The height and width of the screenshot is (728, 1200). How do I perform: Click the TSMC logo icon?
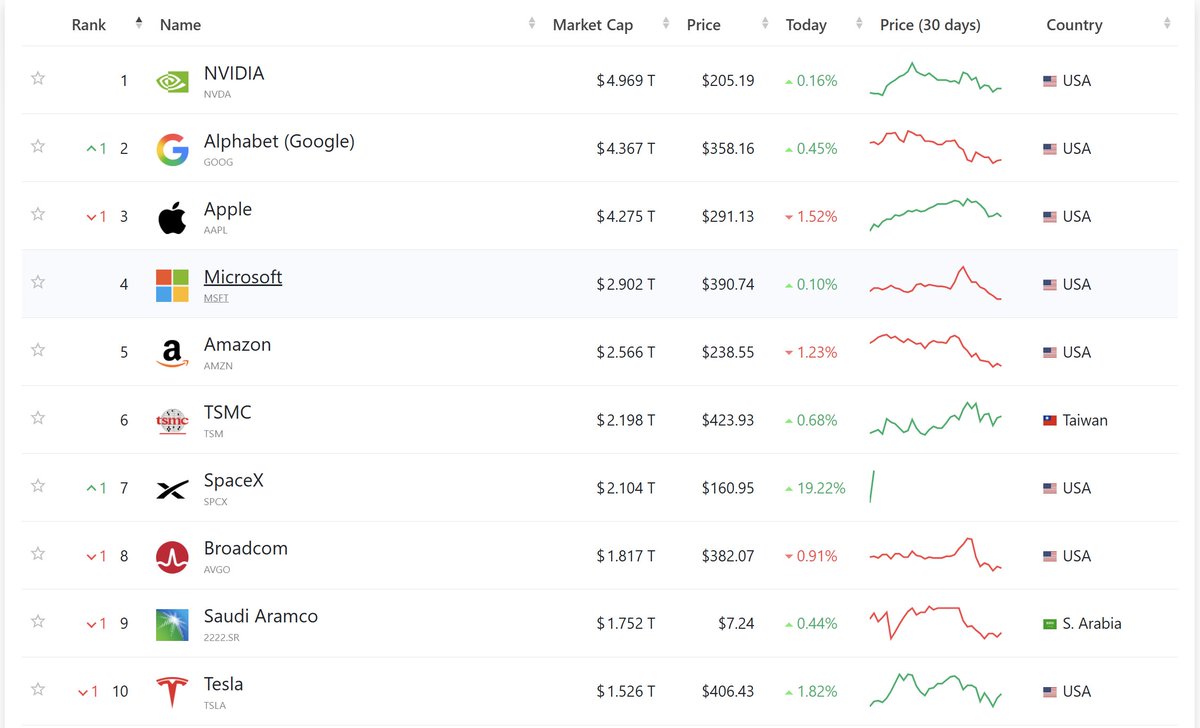pyautogui.click(x=172, y=421)
